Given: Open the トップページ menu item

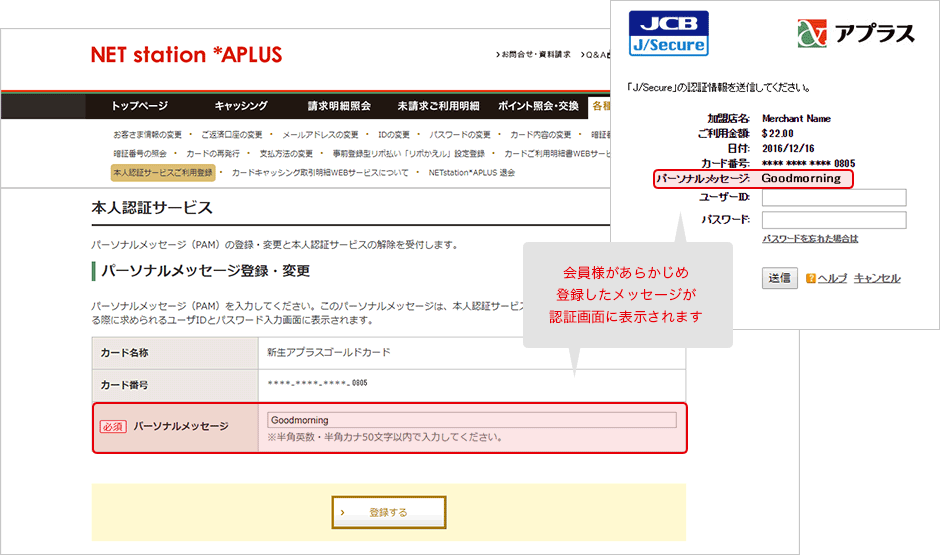Looking at the screenshot, I should tap(140, 106).
